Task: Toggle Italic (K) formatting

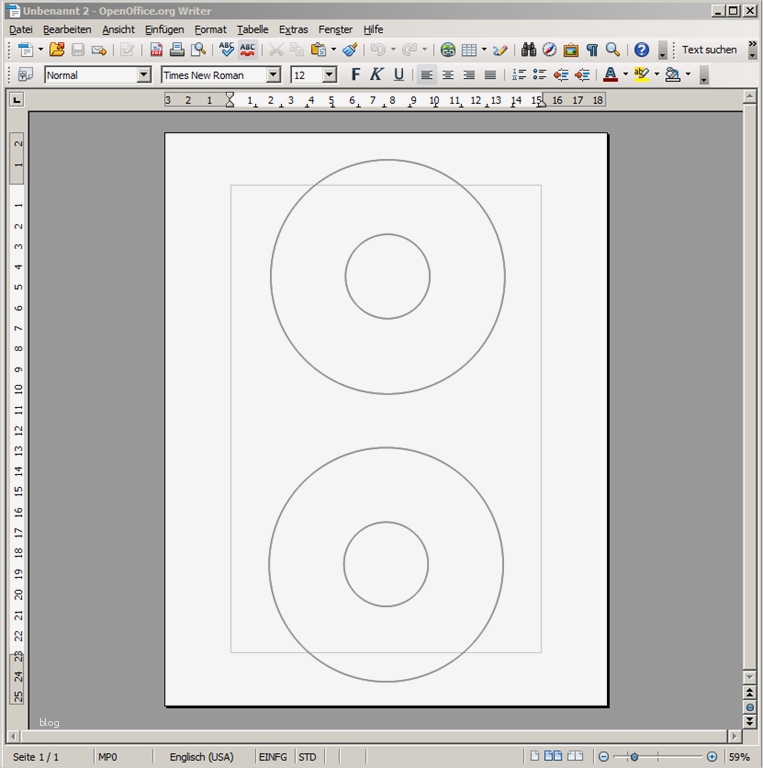Action: pos(376,75)
